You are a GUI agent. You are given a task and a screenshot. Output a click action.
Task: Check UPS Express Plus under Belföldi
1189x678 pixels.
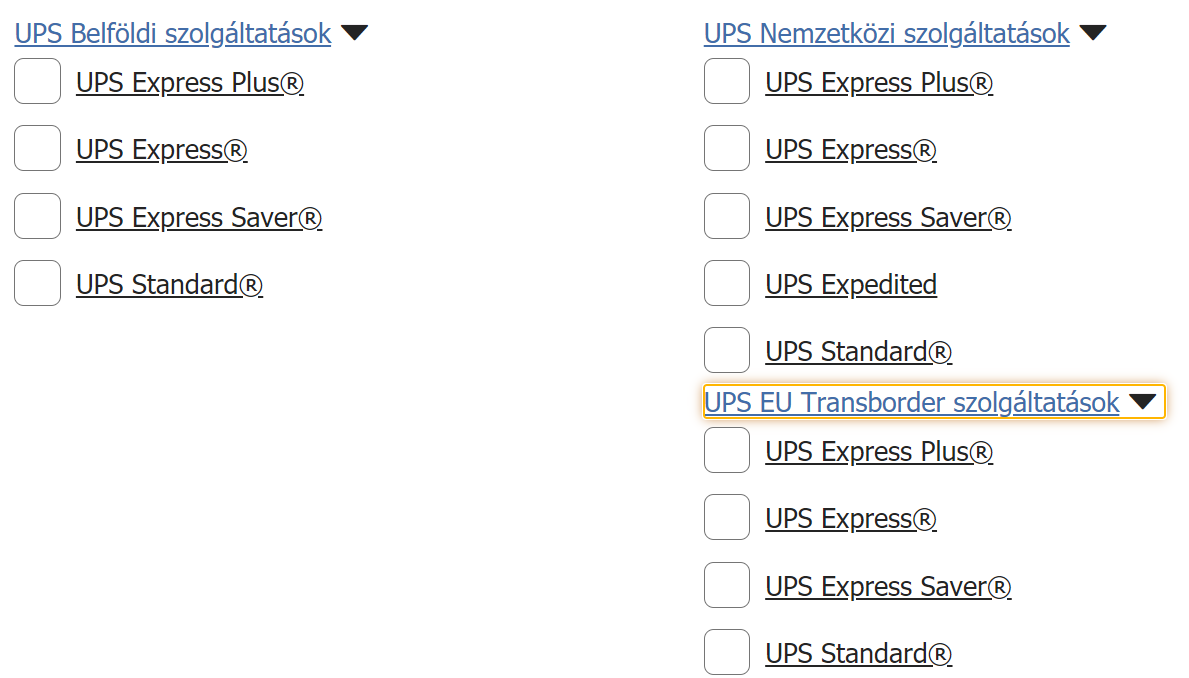(38, 82)
